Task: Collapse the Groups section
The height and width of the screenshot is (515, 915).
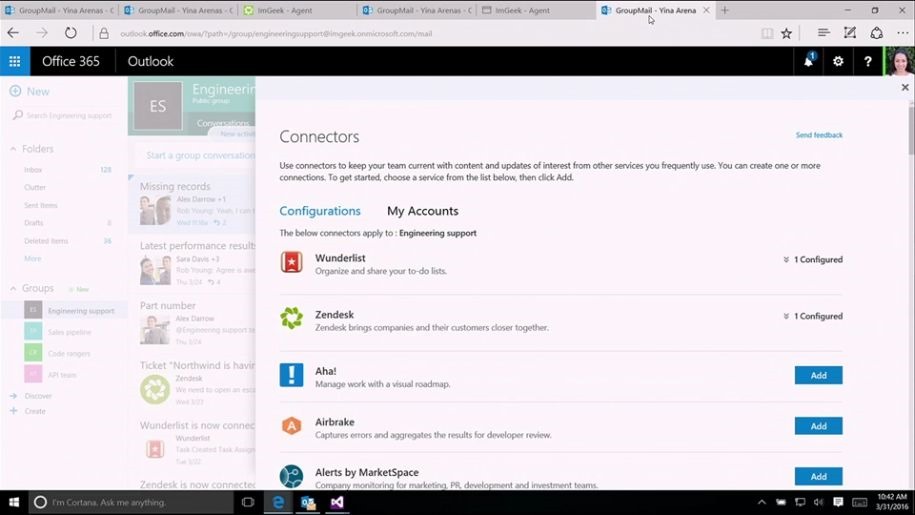Action: click(x=13, y=289)
